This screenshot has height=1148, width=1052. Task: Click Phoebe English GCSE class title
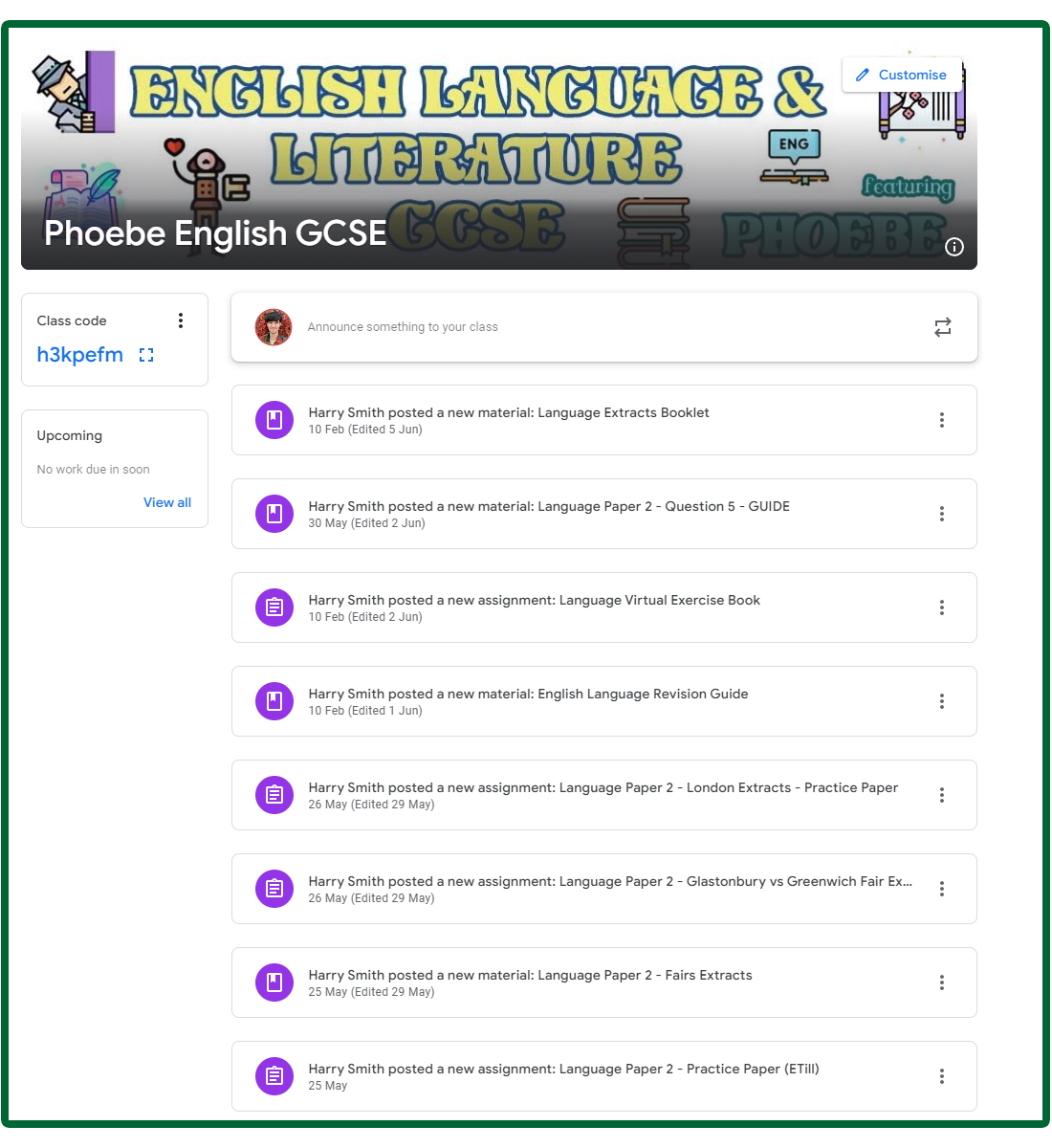point(215,232)
